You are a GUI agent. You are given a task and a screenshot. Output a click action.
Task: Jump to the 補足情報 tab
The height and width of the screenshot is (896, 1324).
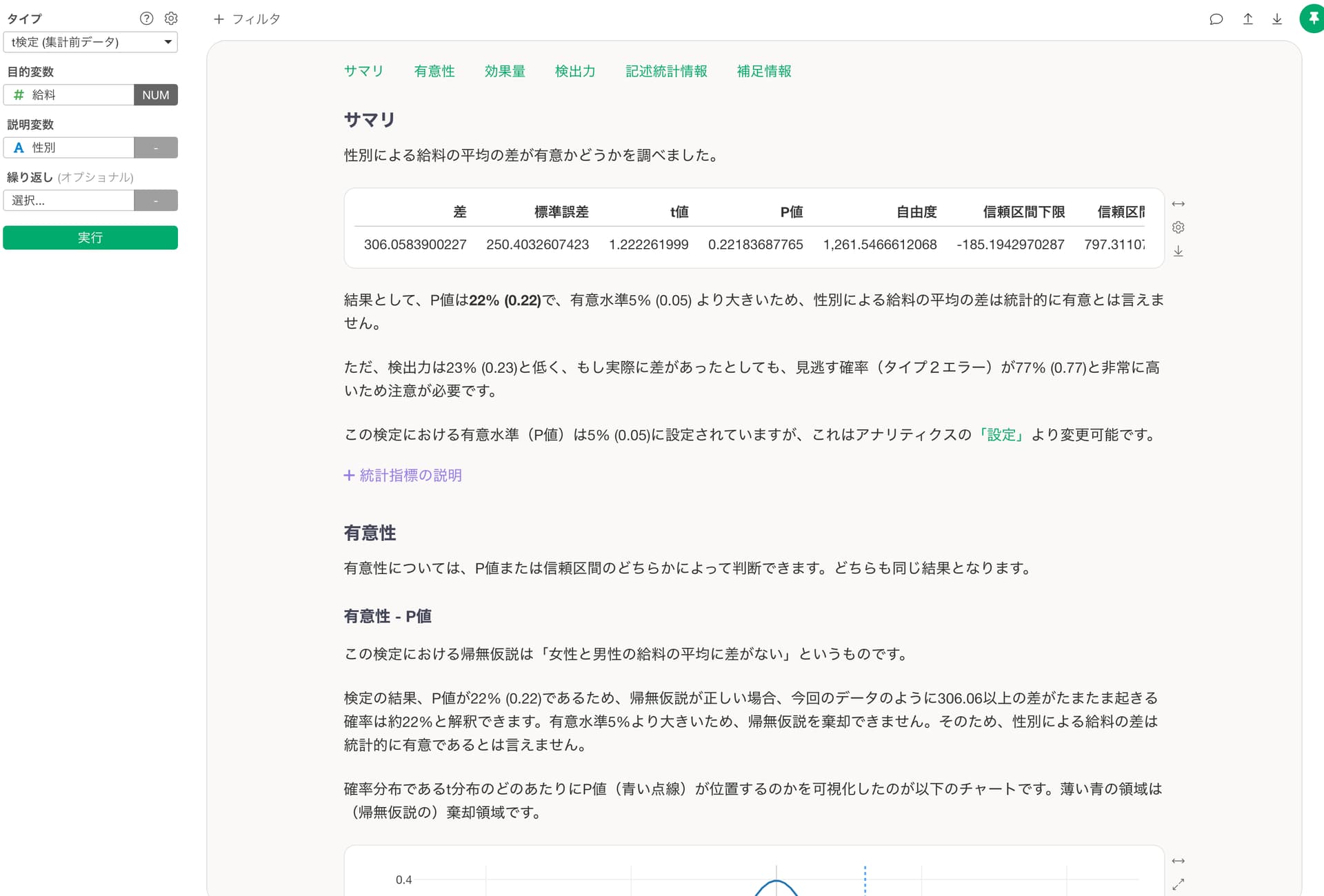click(x=764, y=71)
